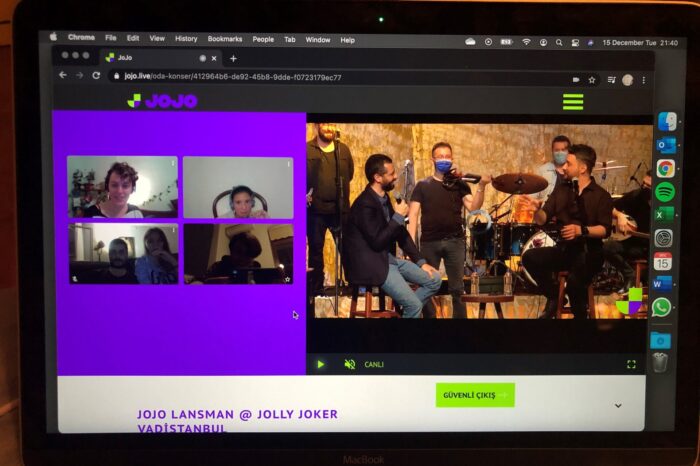Open the Bookmarks menu
This screenshot has width=700, height=466.
(225, 39)
